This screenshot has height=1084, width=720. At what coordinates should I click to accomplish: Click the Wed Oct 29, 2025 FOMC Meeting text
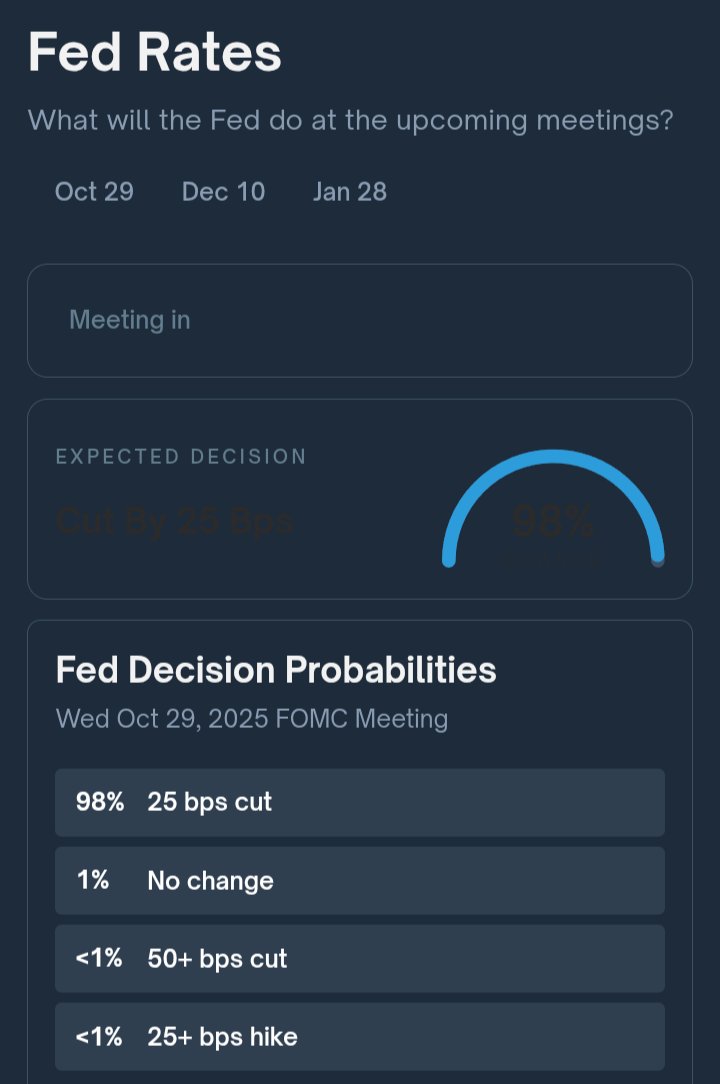coord(252,719)
